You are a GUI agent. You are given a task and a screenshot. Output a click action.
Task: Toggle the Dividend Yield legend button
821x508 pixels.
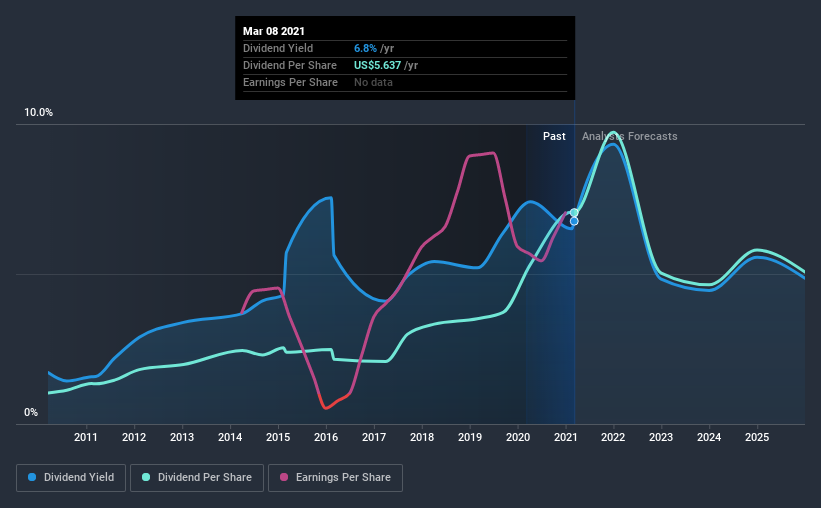71,478
